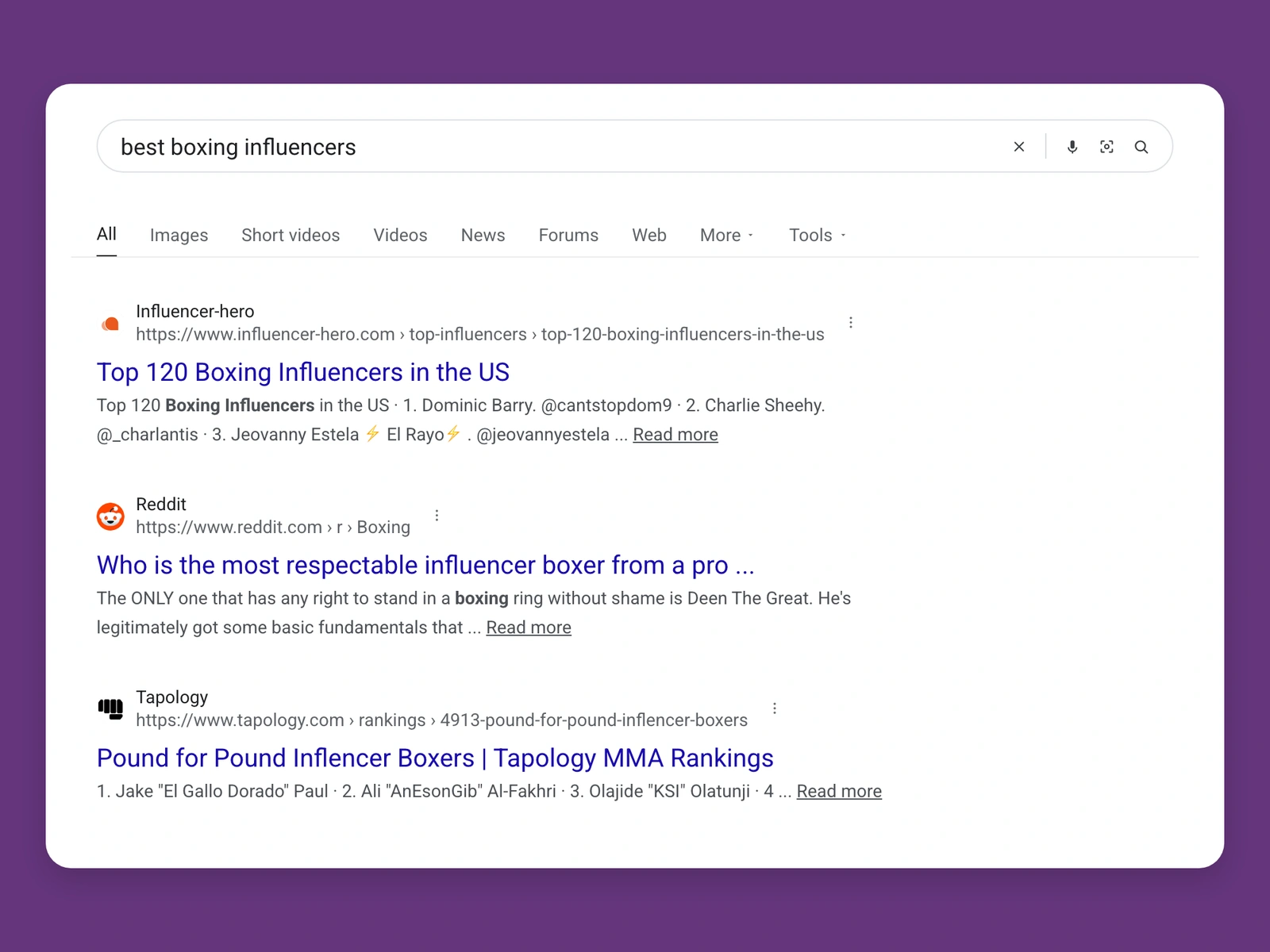
Task: Switch to the Forums tab
Action: coord(568,236)
